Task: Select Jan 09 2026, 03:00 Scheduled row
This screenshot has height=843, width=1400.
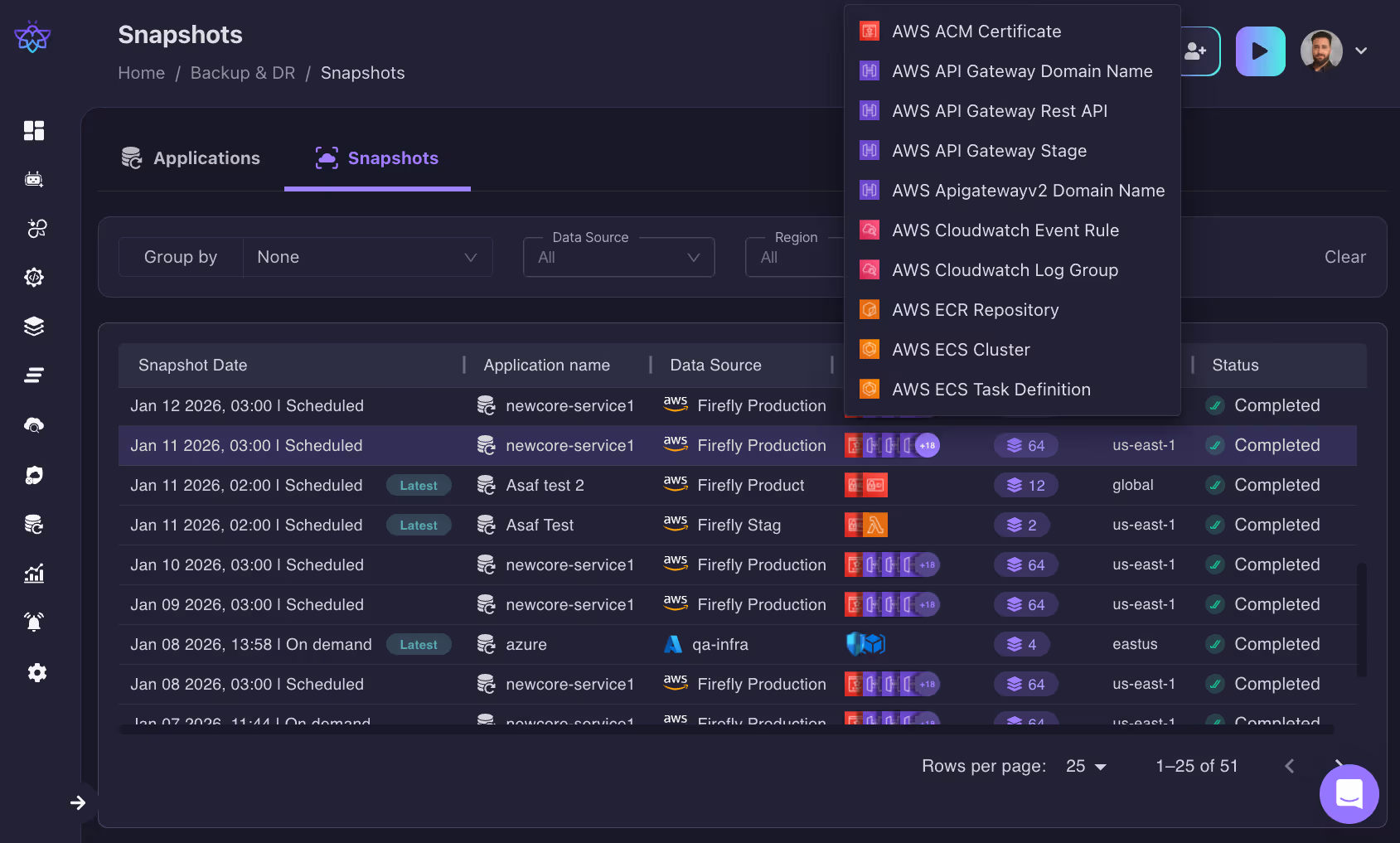Action: coord(738,604)
